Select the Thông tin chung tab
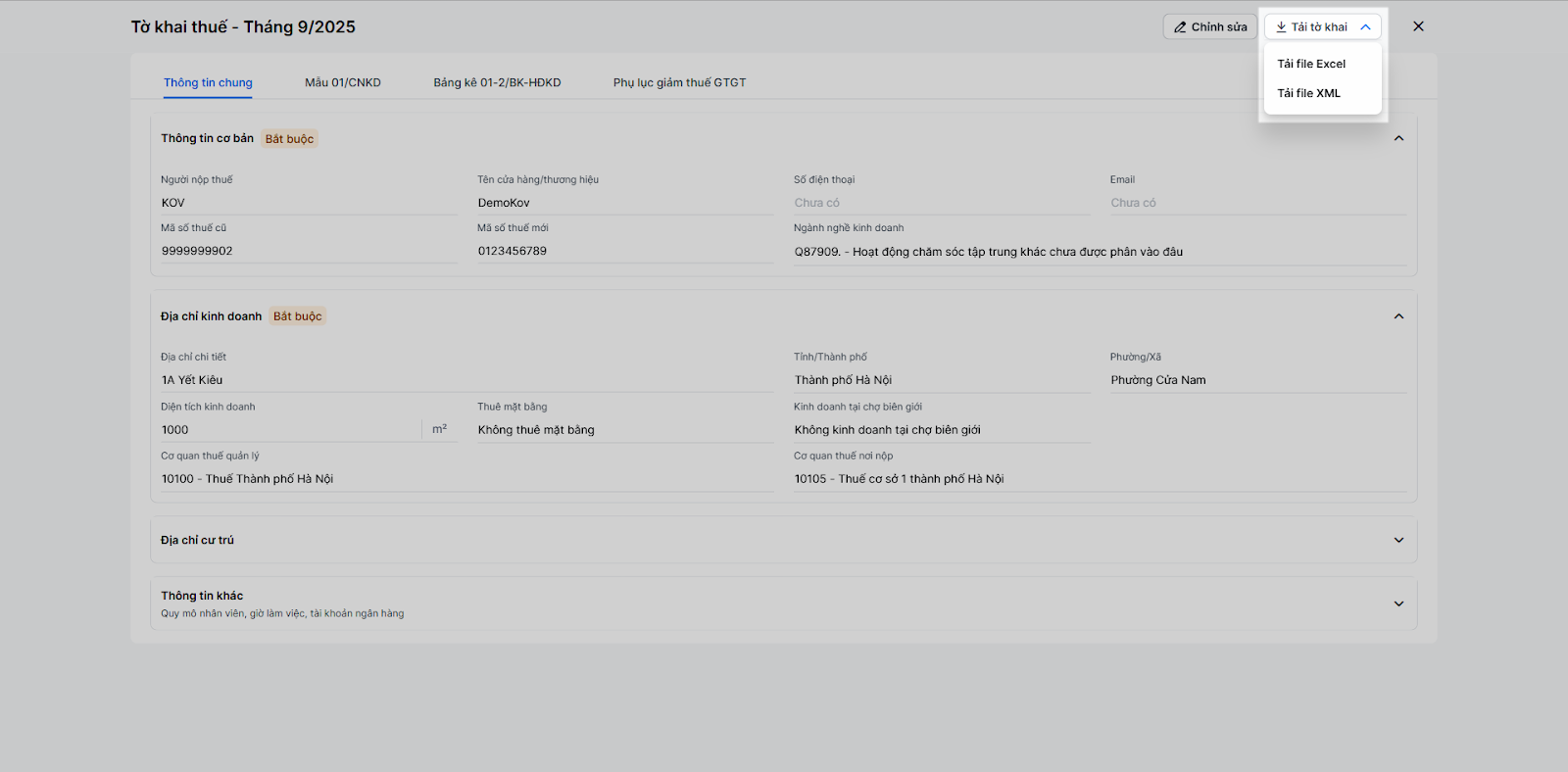Viewport: 1568px width, 772px height. click(x=208, y=82)
